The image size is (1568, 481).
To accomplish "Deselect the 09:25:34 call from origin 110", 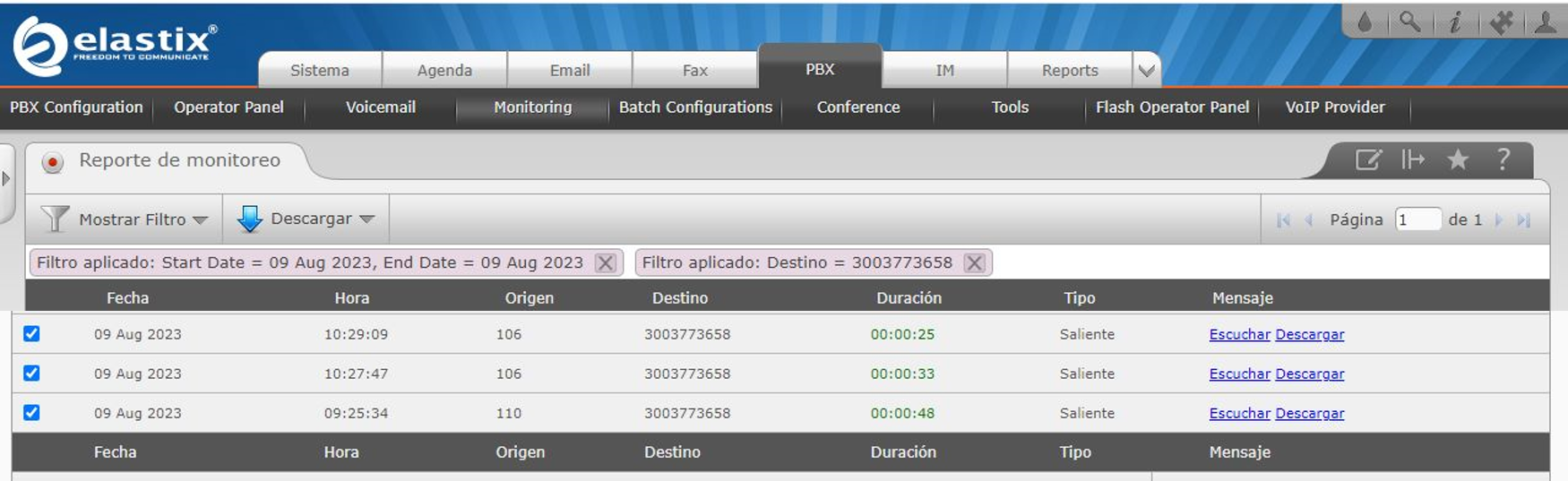I will [x=31, y=413].
